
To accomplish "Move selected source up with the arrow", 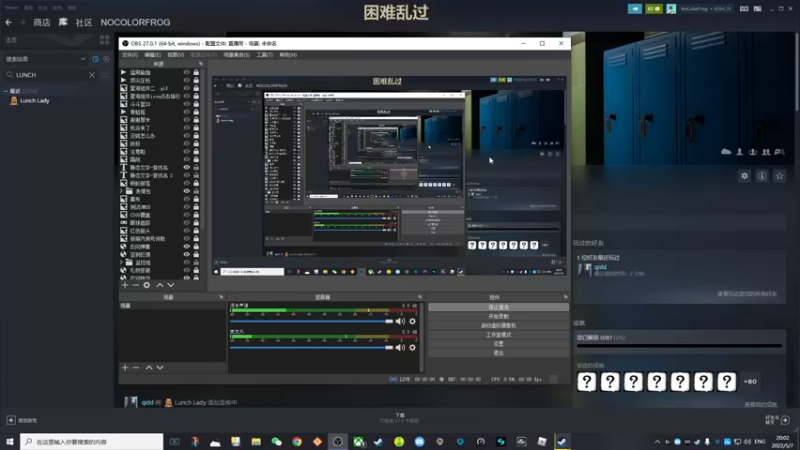I will click(x=160, y=285).
